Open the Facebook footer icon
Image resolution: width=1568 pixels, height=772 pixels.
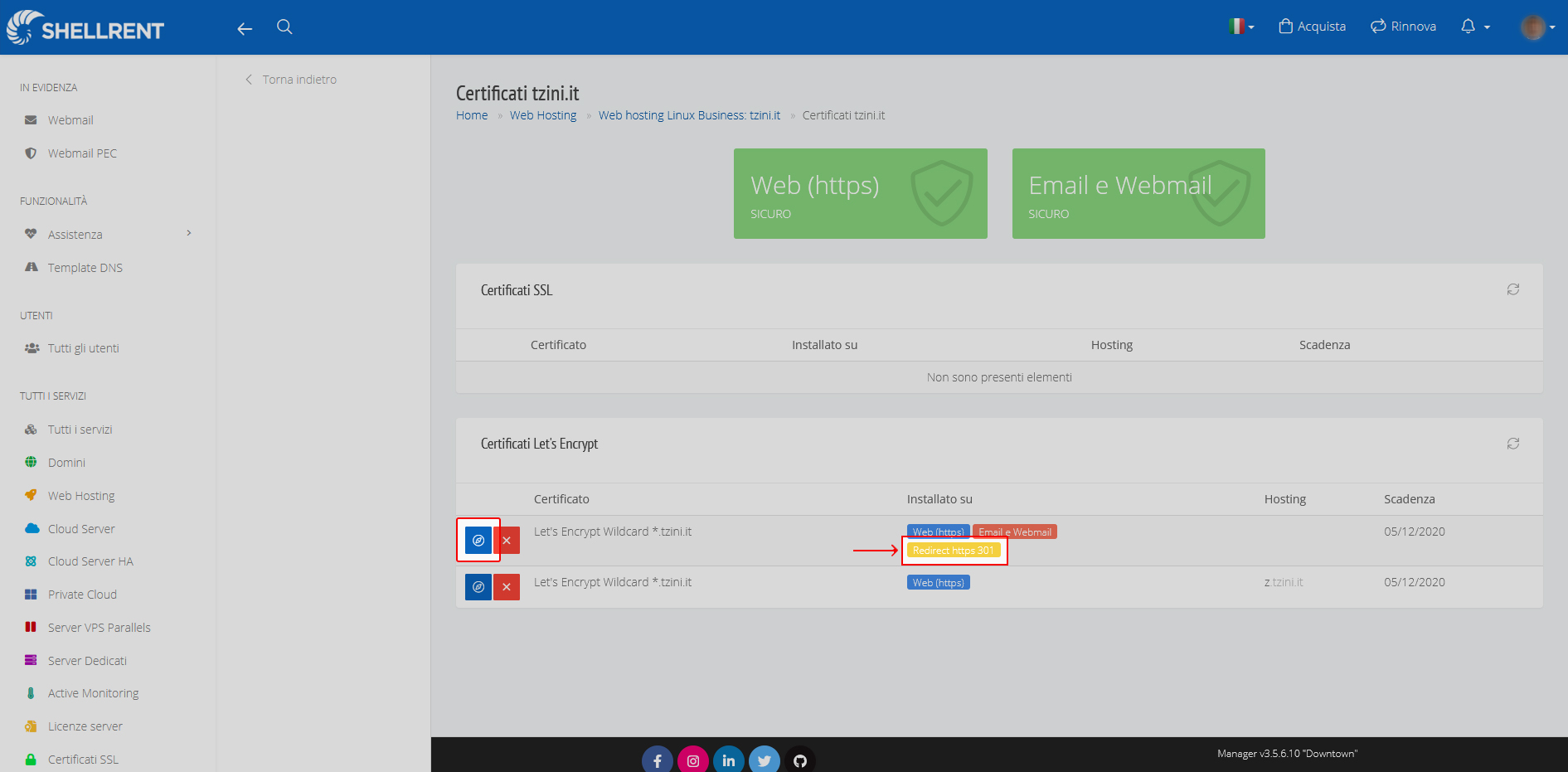pyautogui.click(x=658, y=760)
